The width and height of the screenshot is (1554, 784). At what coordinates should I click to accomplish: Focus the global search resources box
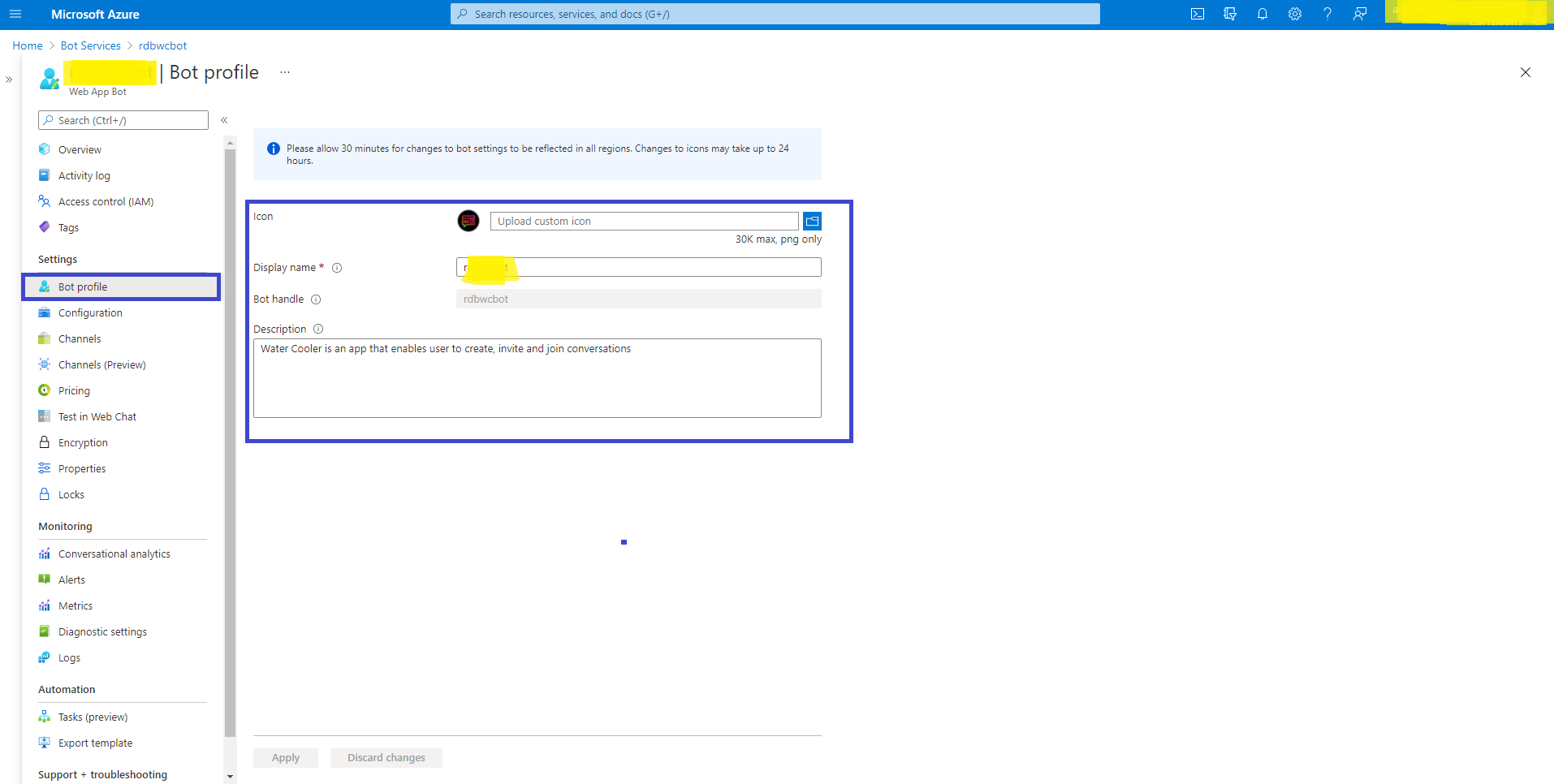pos(775,14)
